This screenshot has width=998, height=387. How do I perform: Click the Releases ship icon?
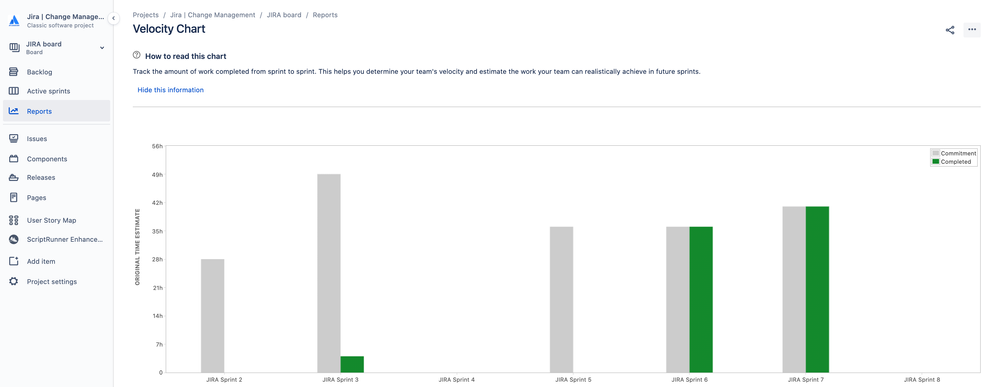point(13,178)
